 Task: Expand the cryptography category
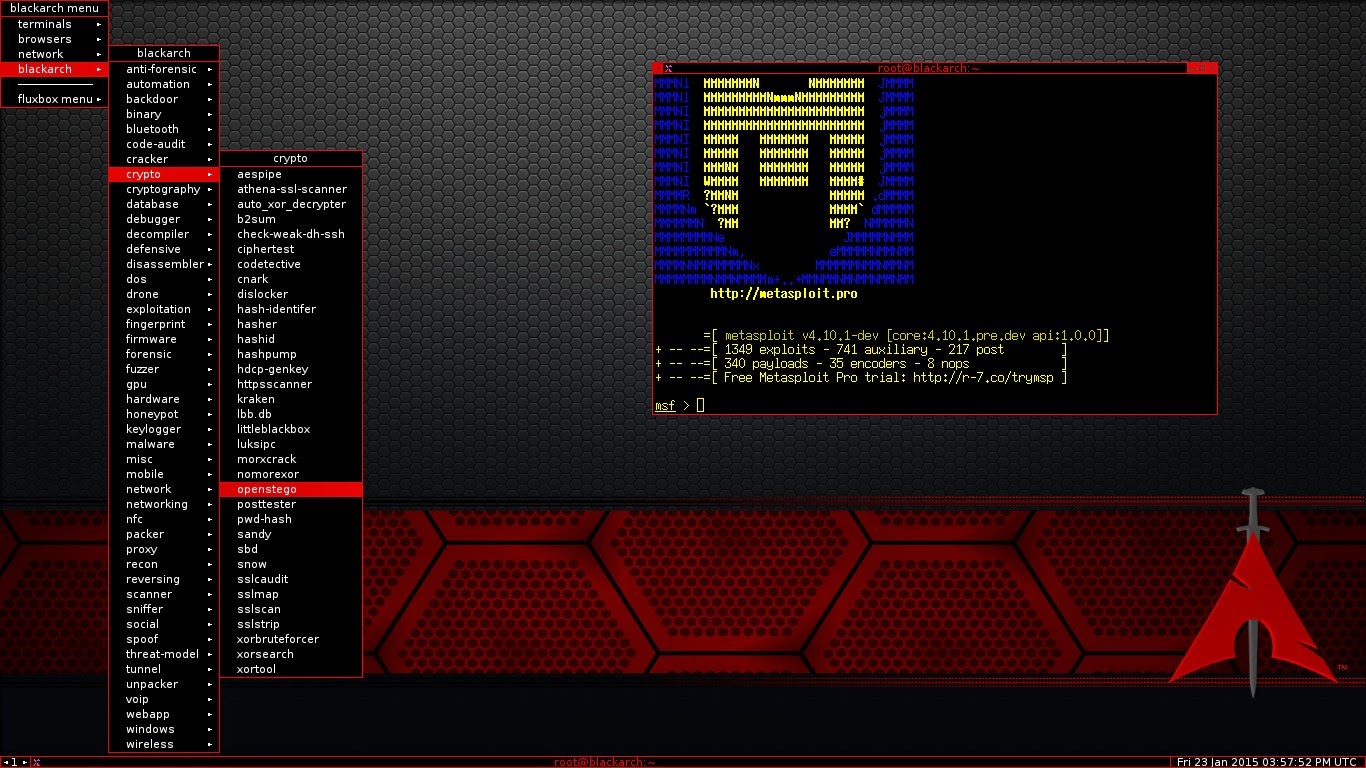pos(164,189)
